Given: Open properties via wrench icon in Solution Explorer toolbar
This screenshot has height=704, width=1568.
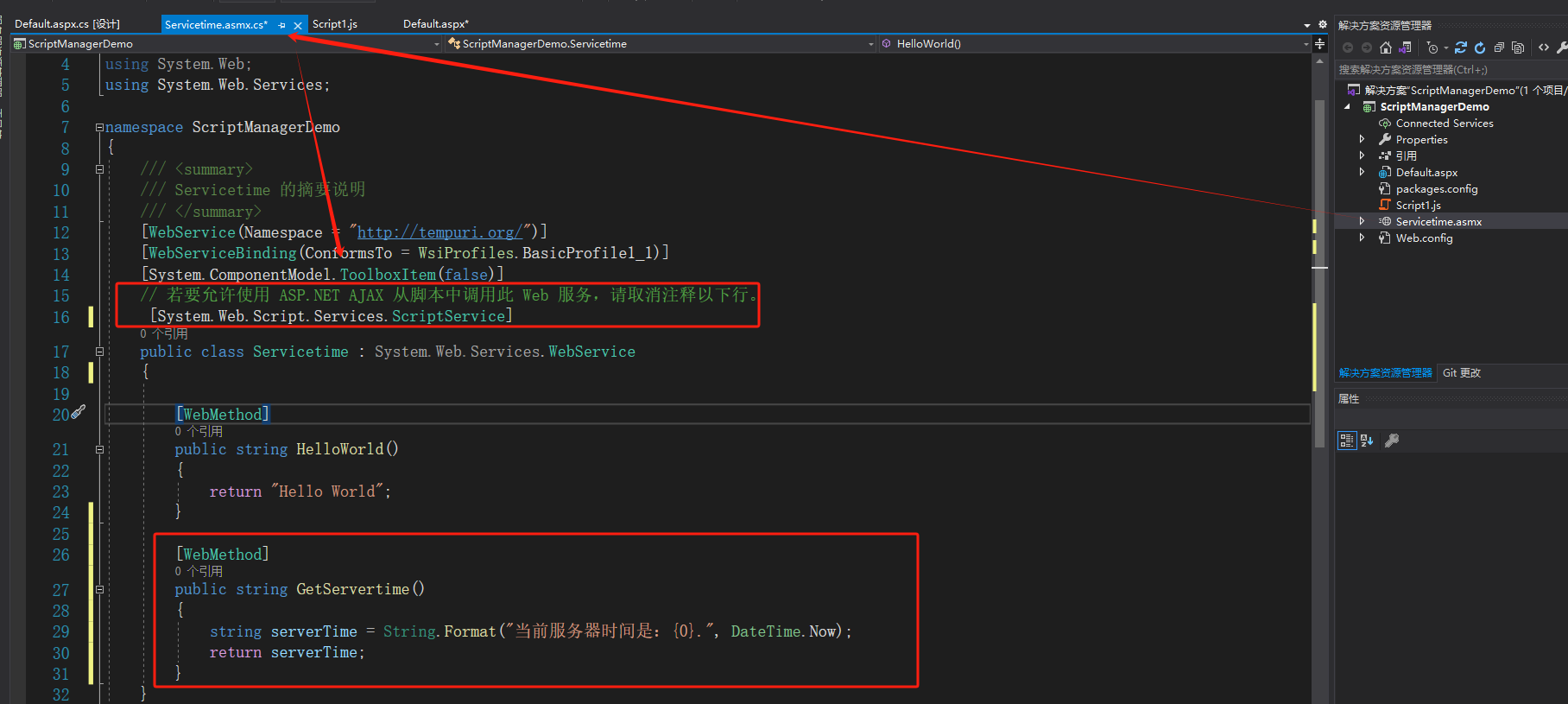Looking at the screenshot, I should [1562, 48].
